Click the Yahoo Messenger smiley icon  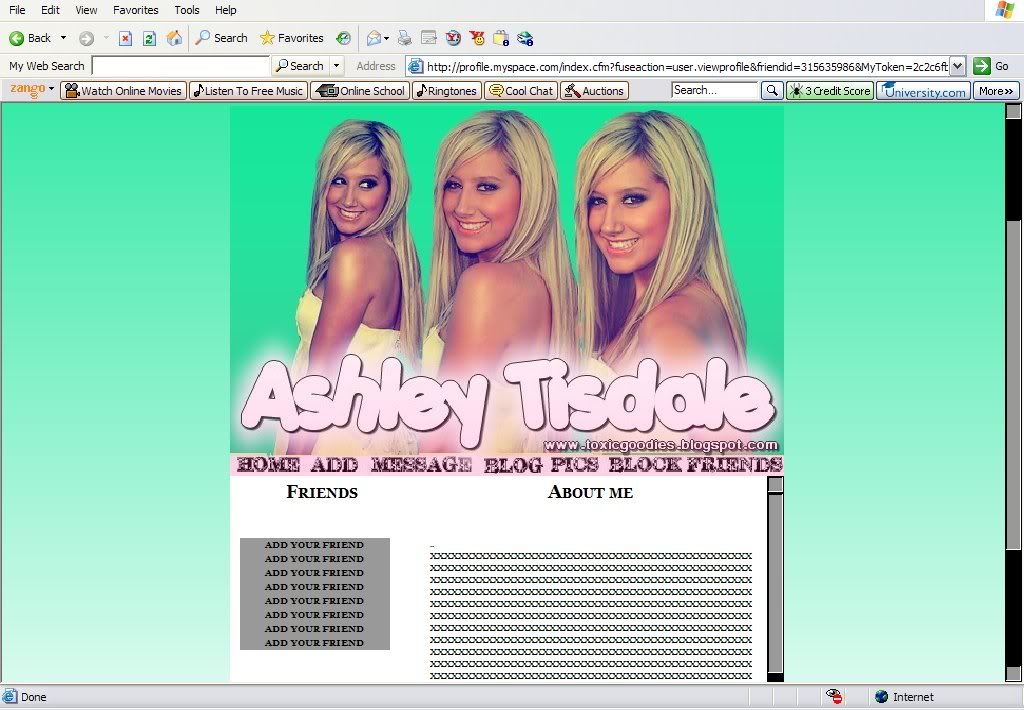pos(477,39)
